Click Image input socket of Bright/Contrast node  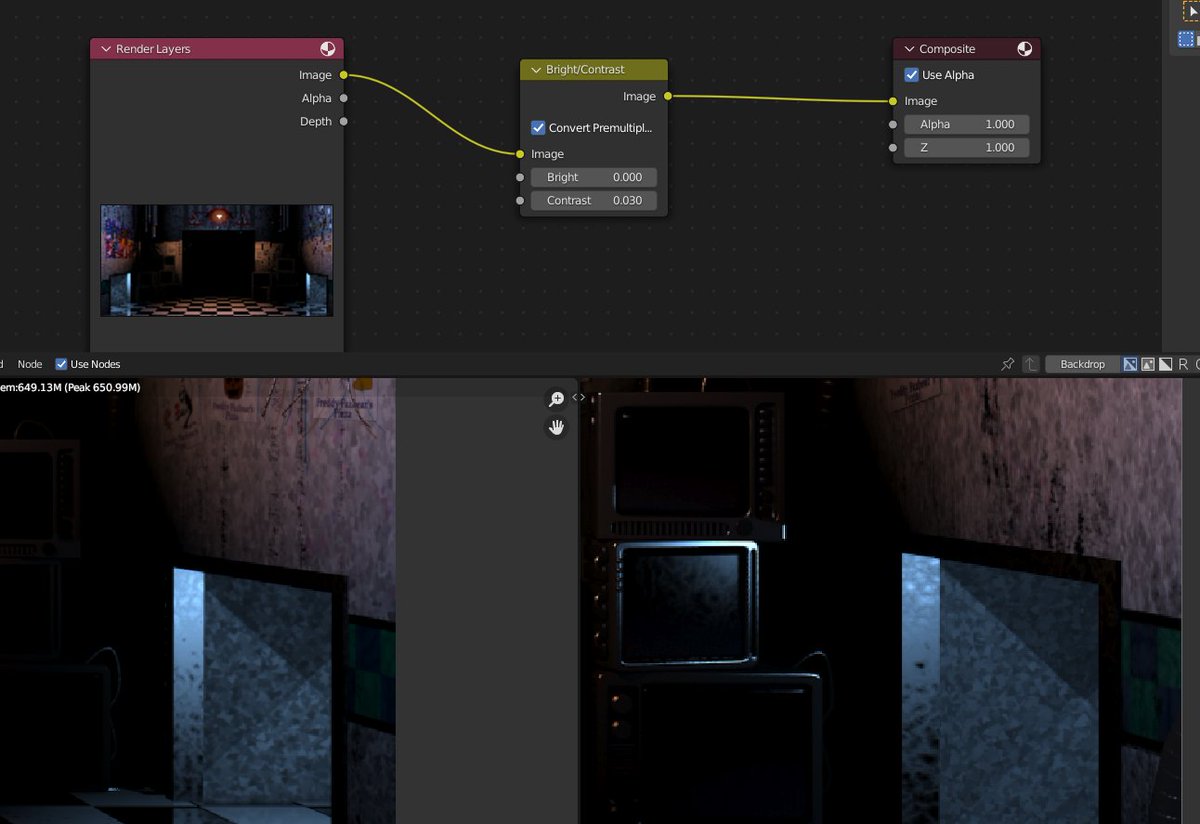[520, 154]
